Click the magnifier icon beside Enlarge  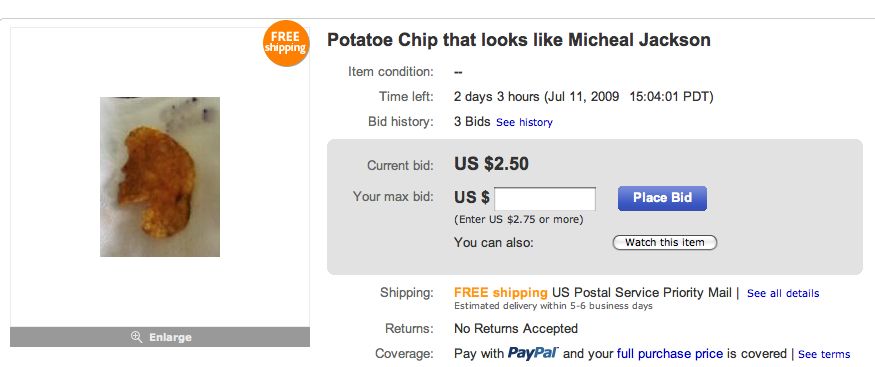click(136, 336)
